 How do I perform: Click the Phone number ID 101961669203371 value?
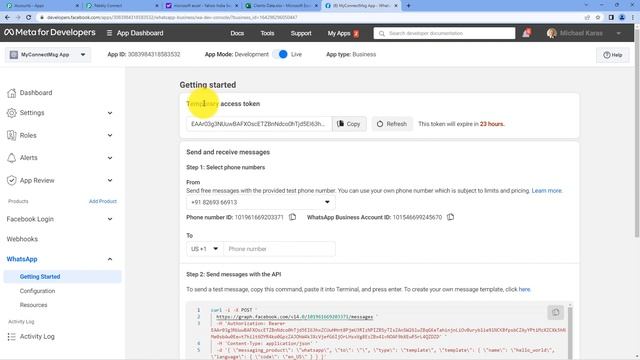(x=259, y=217)
